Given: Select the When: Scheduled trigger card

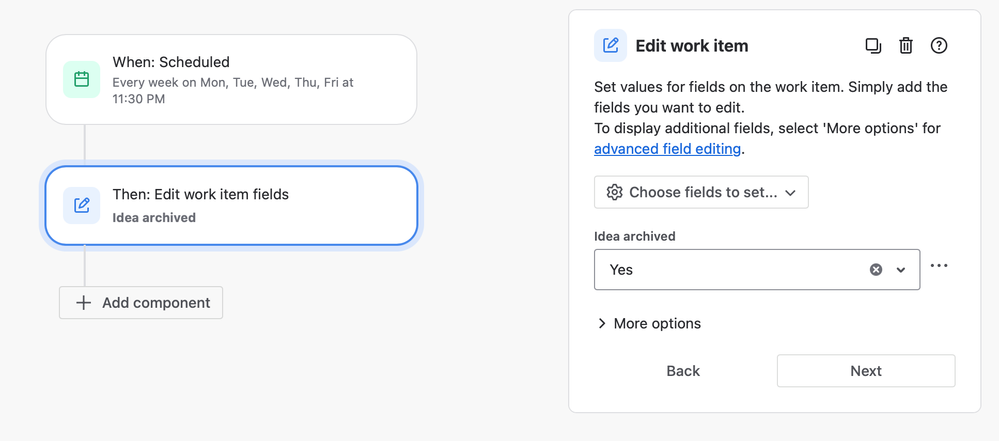Looking at the screenshot, I should pos(231,80).
